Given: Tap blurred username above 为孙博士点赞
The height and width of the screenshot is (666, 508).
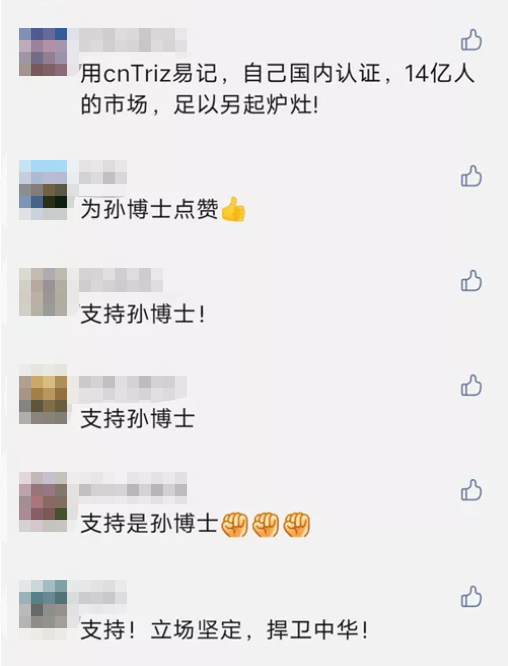Looking at the screenshot, I should pos(103,172).
